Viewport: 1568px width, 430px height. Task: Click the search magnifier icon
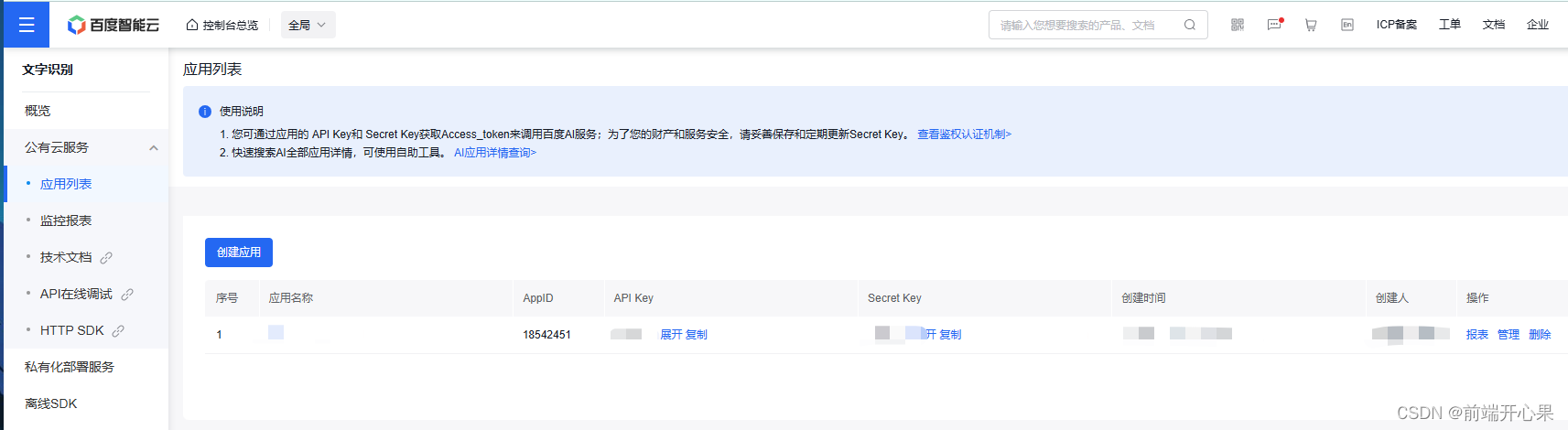coord(1190,25)
